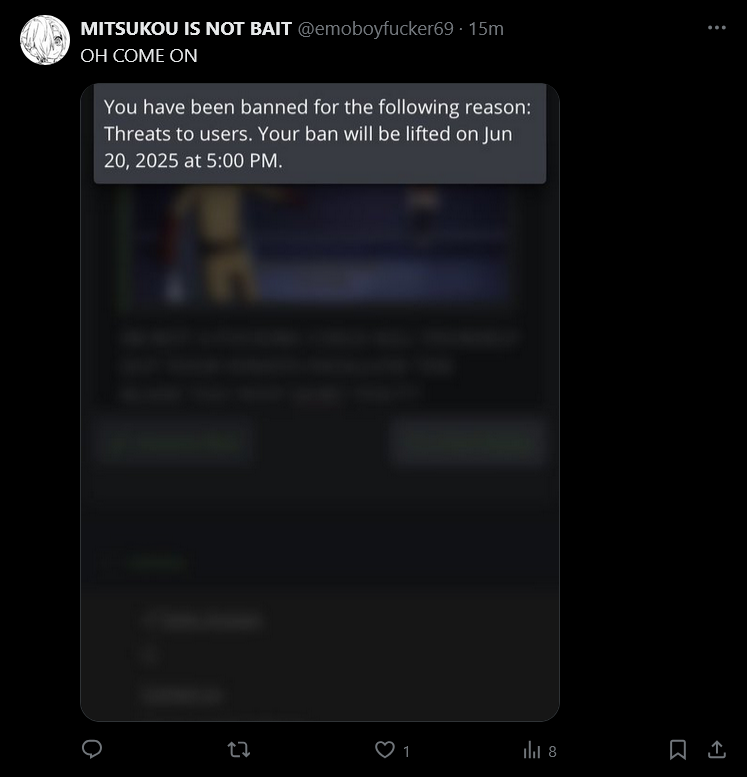Open the author's round profile avatar

point(45,40)
